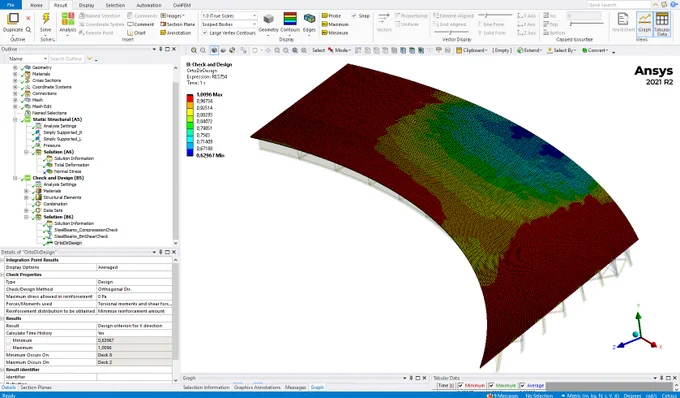Viewport: 680px width, 398px height.
Task: Select SteelBeams_CompressionCheck in outline tree
Action: click(x=86, y=230)
